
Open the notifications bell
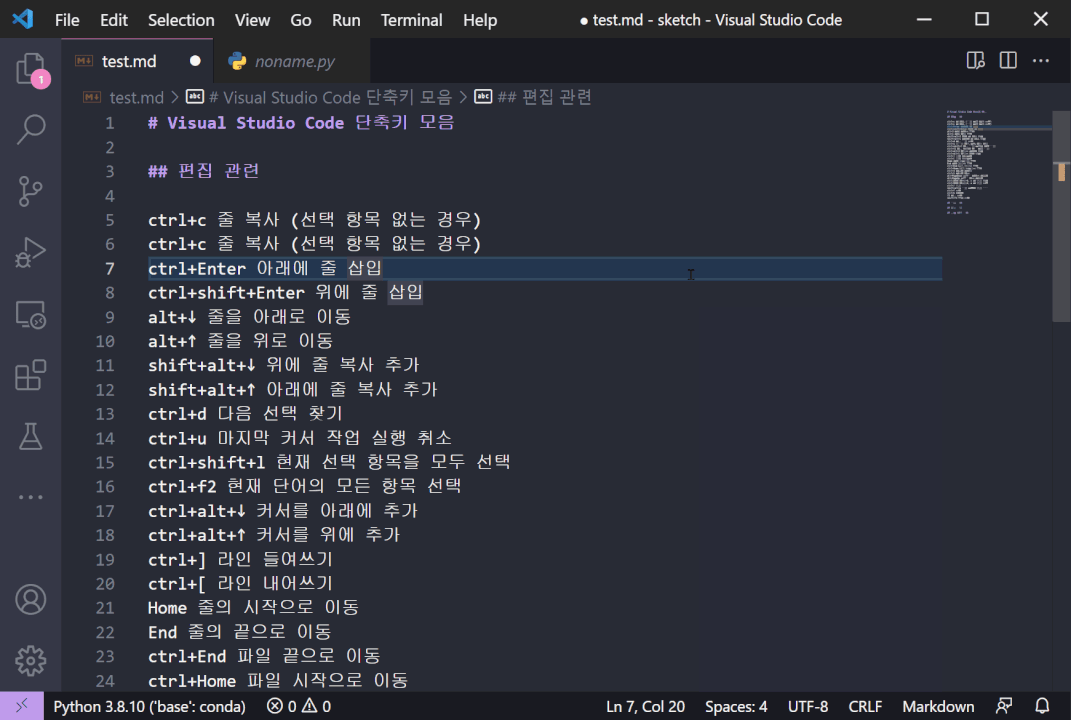click(1042, 706)
